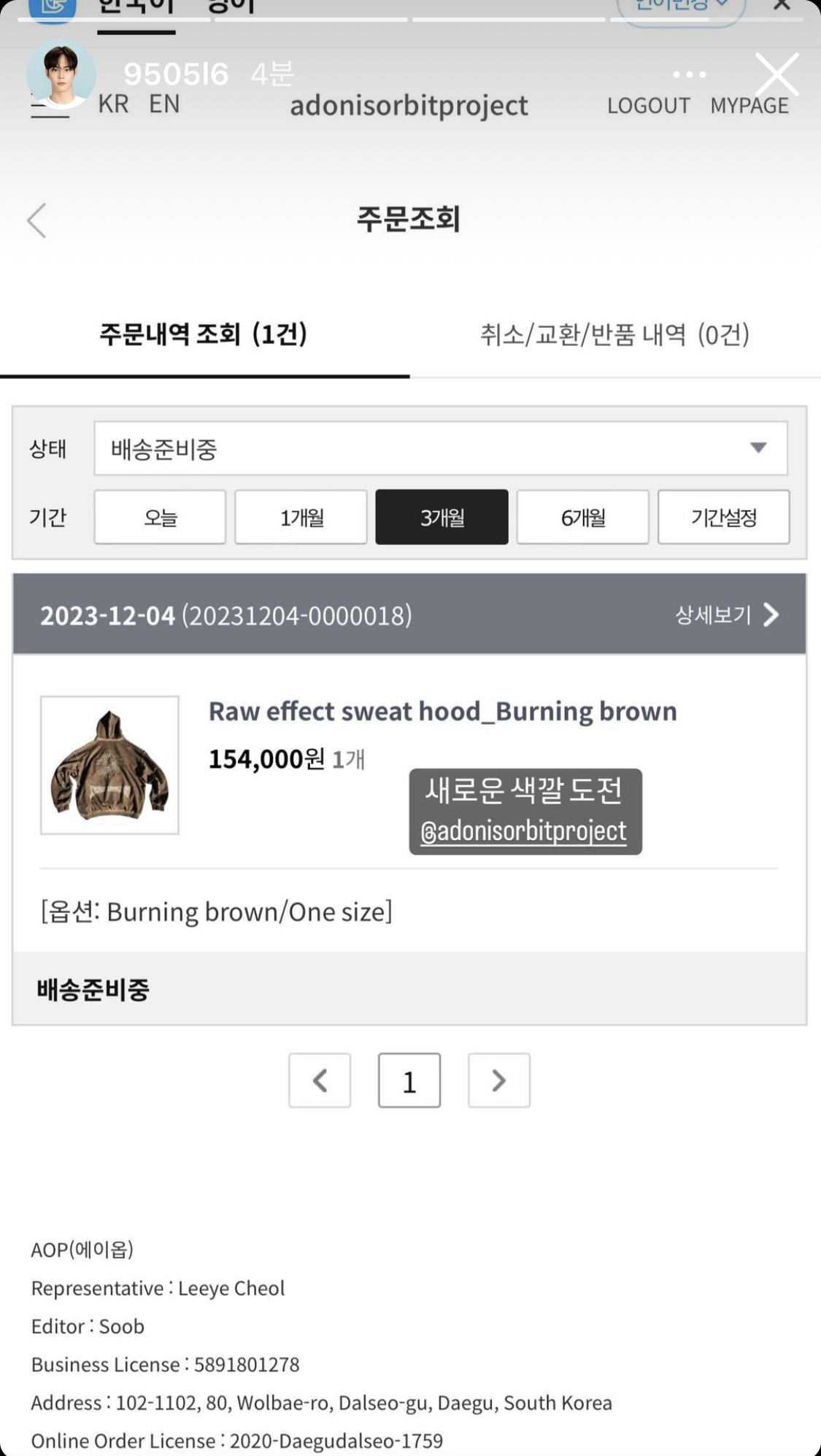Open MYPAGE link

(749, 106)
